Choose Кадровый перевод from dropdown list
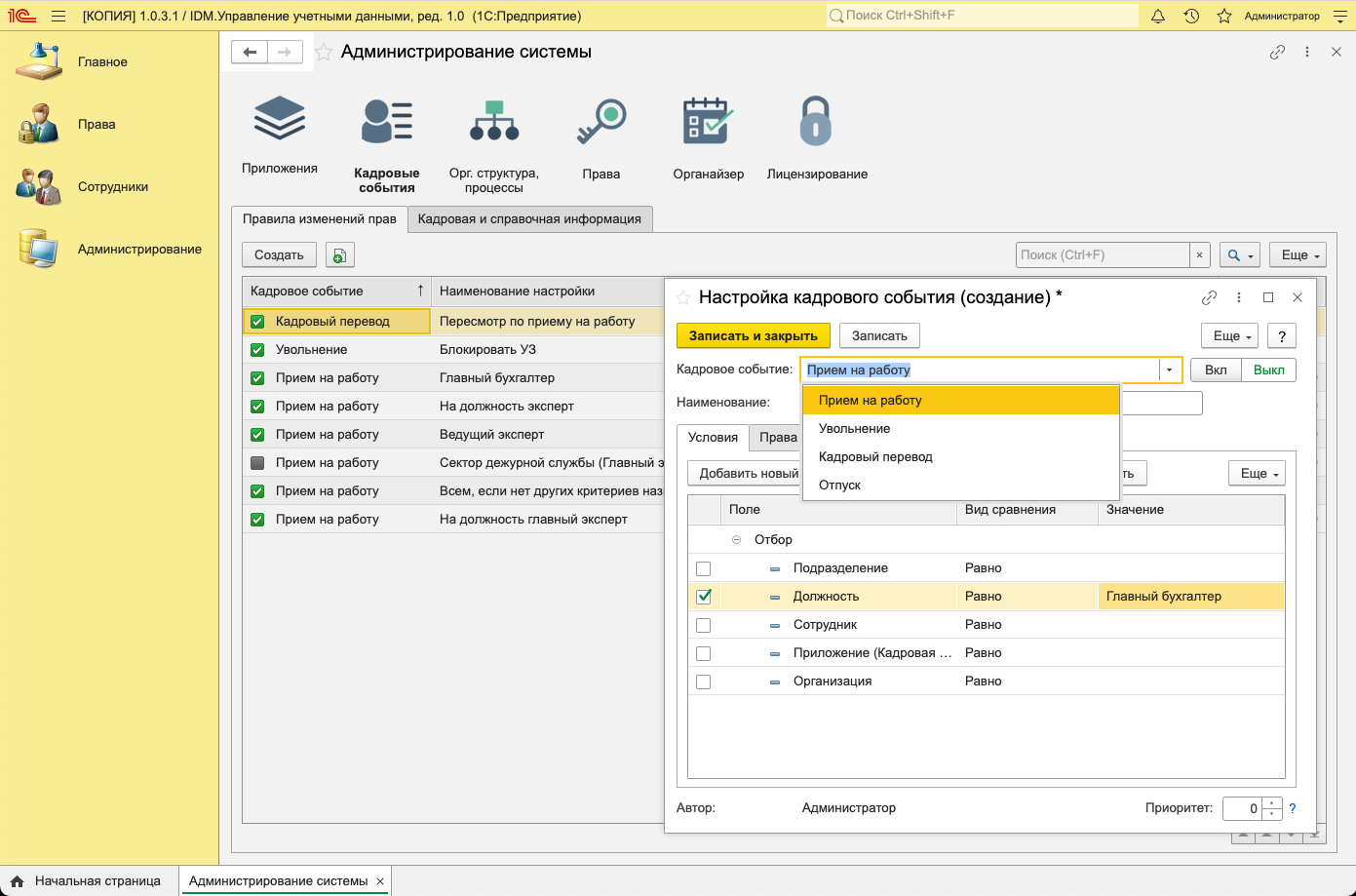This screenshot has width=1356, height=896. (x=960, y=456)
